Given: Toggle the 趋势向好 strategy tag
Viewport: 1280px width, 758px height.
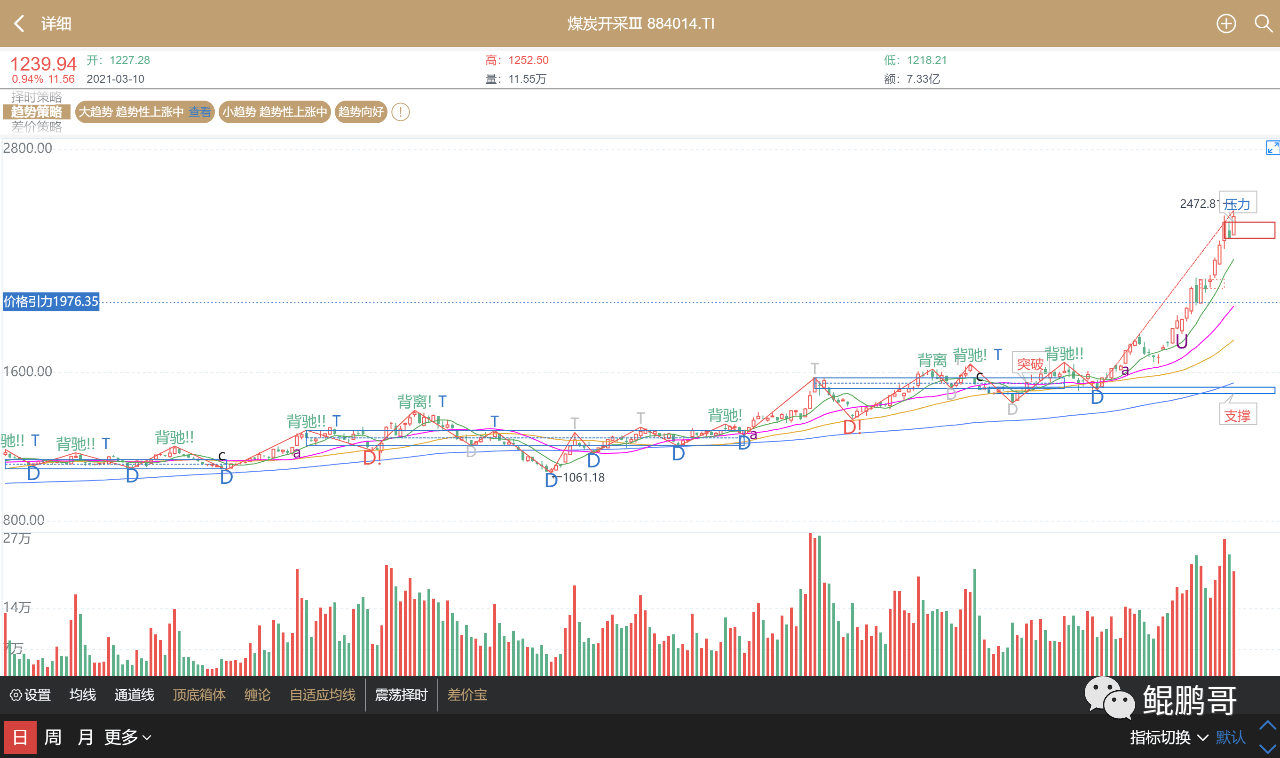Looking at the screenshot, I should point(361,111).
